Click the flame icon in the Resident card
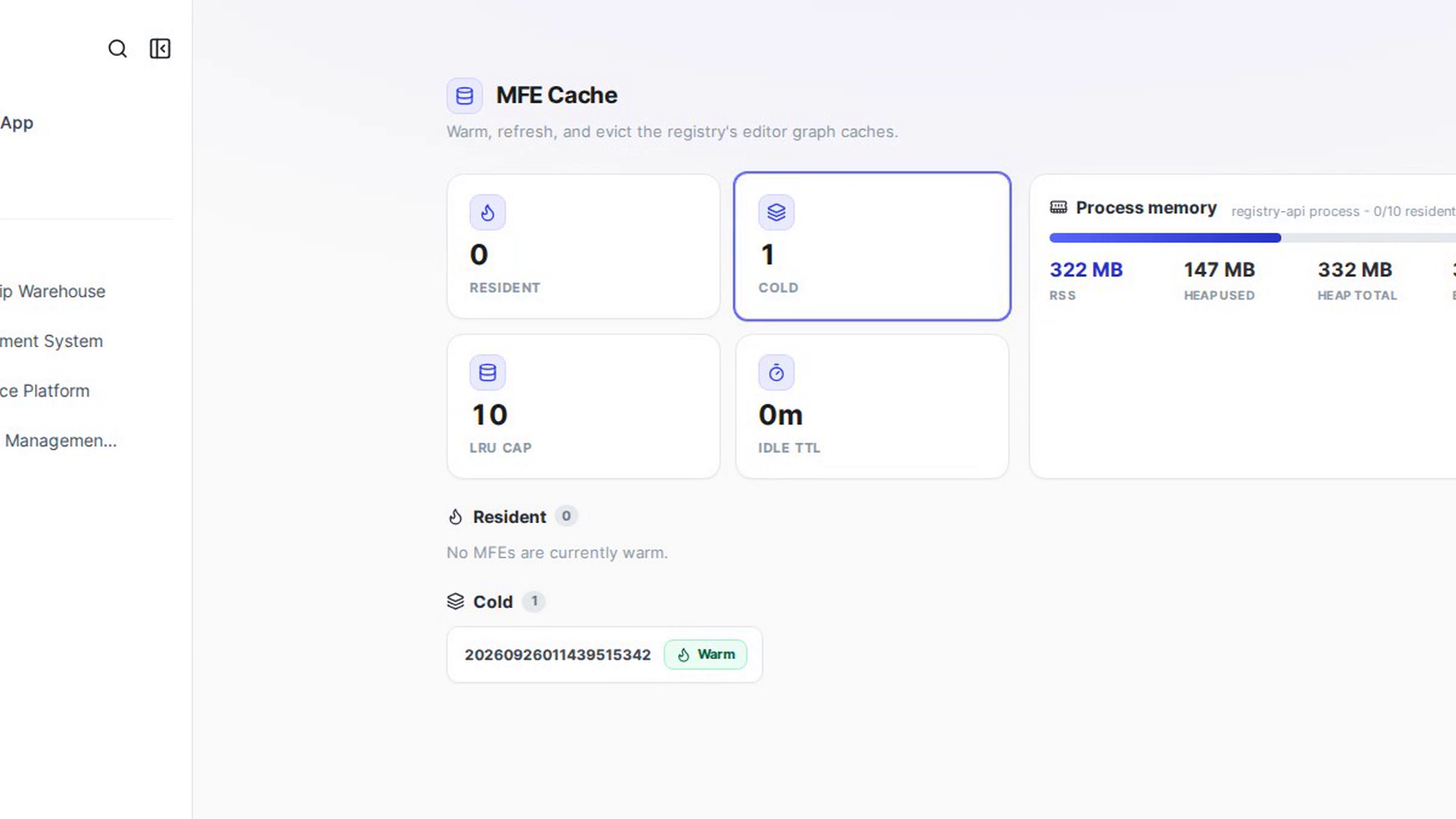This screenshot has width=1456, height=819. coord(488,212)
